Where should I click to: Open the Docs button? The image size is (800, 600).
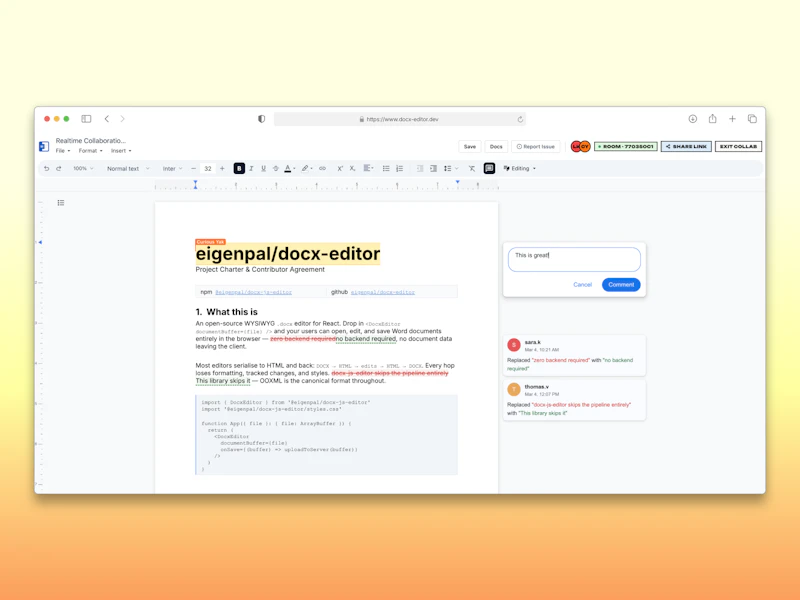point(496,146)
